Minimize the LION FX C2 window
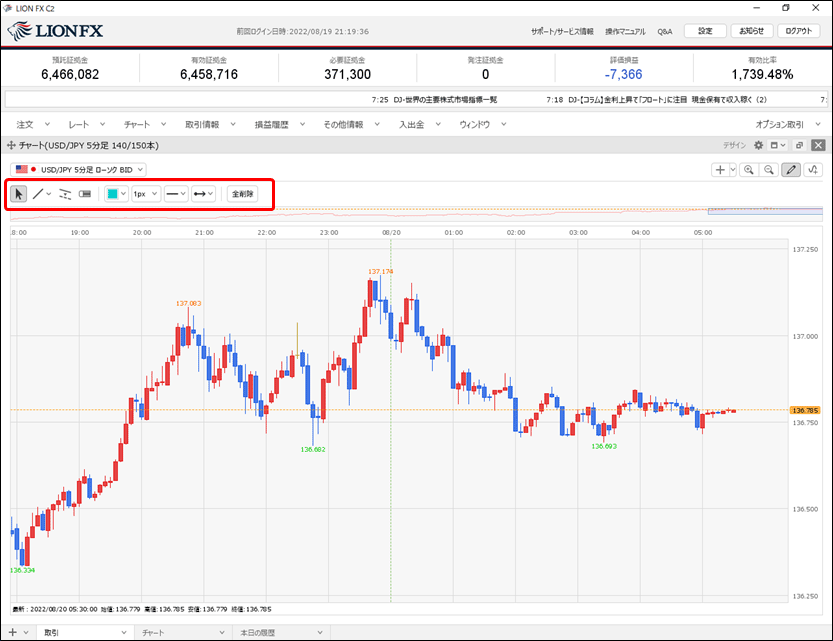833x641 pixels. point(756,8)
